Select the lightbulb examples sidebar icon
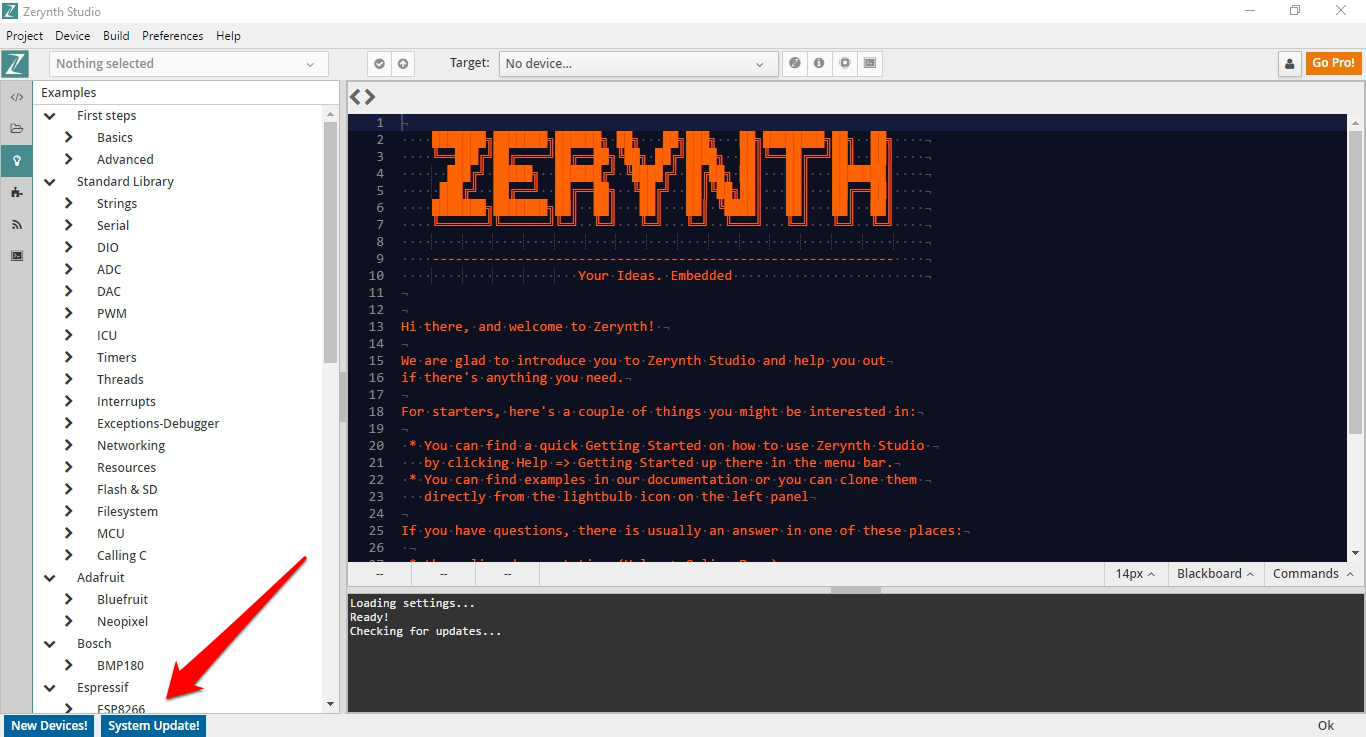The image size is (1366, 737). (x=16, y=160)
